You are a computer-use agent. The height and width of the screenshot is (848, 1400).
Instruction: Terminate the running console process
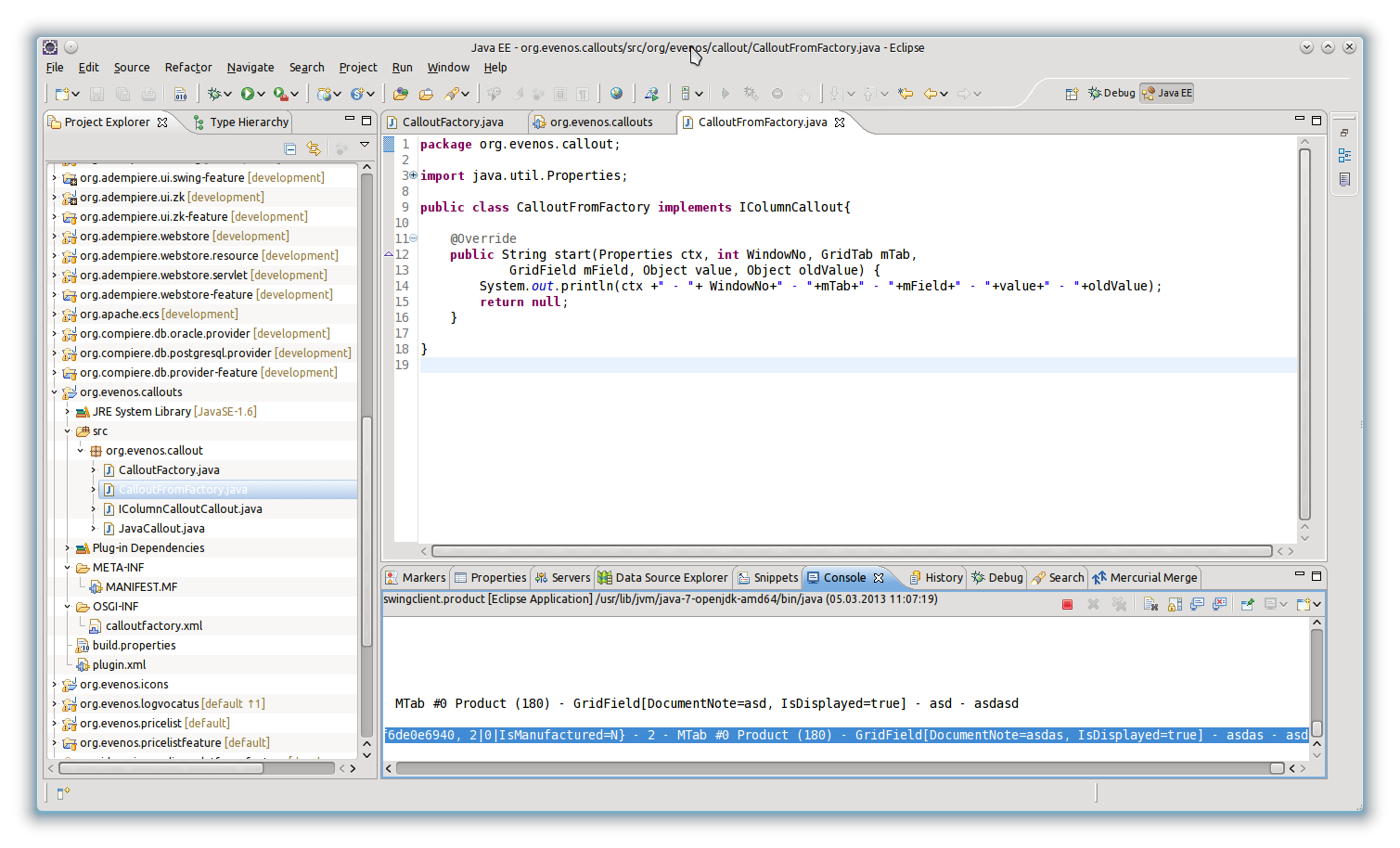click(1067, 604)
